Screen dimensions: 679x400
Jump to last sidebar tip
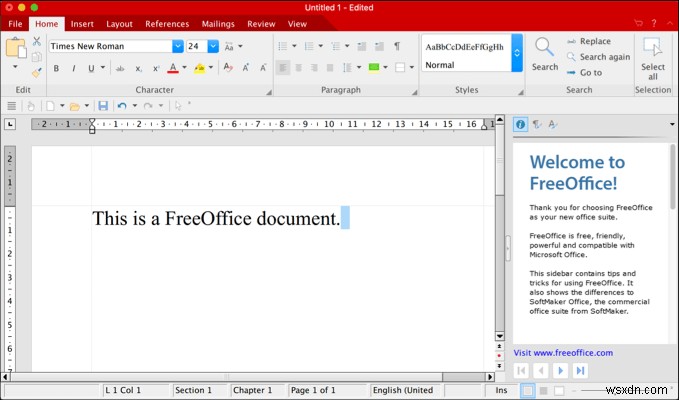coord(580,371)
